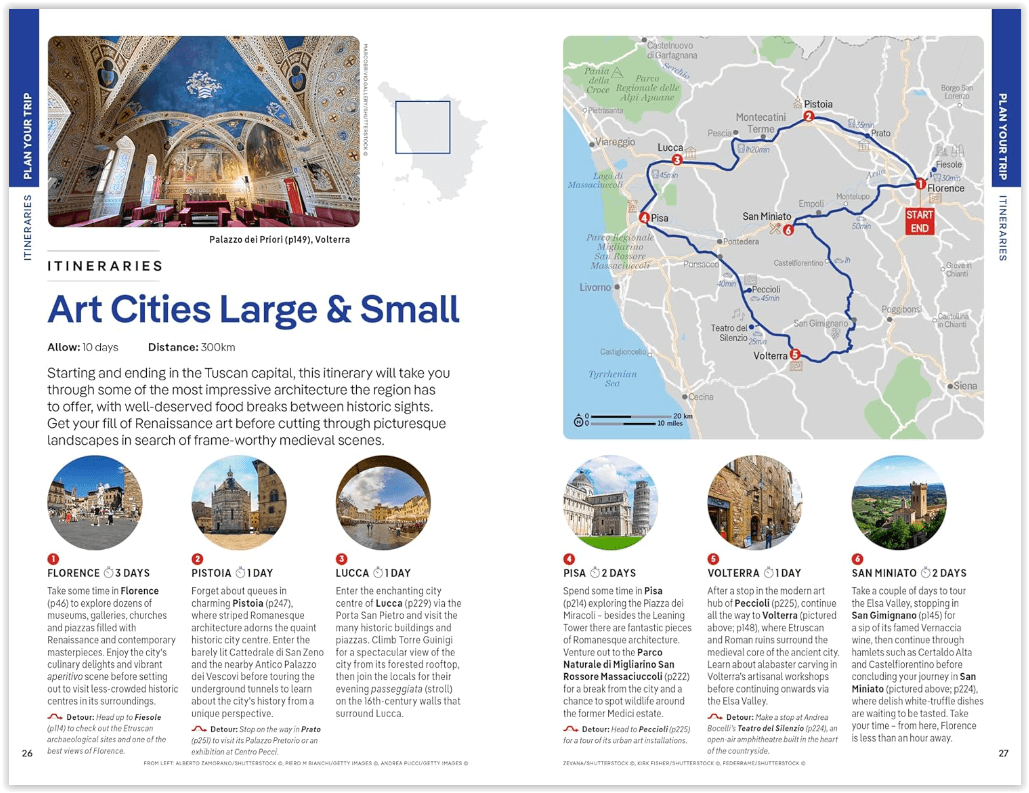Click the clock icon beside Florence 3 Days
Image resolution: width=1029 pixels, height=793 pixels.
108,573
